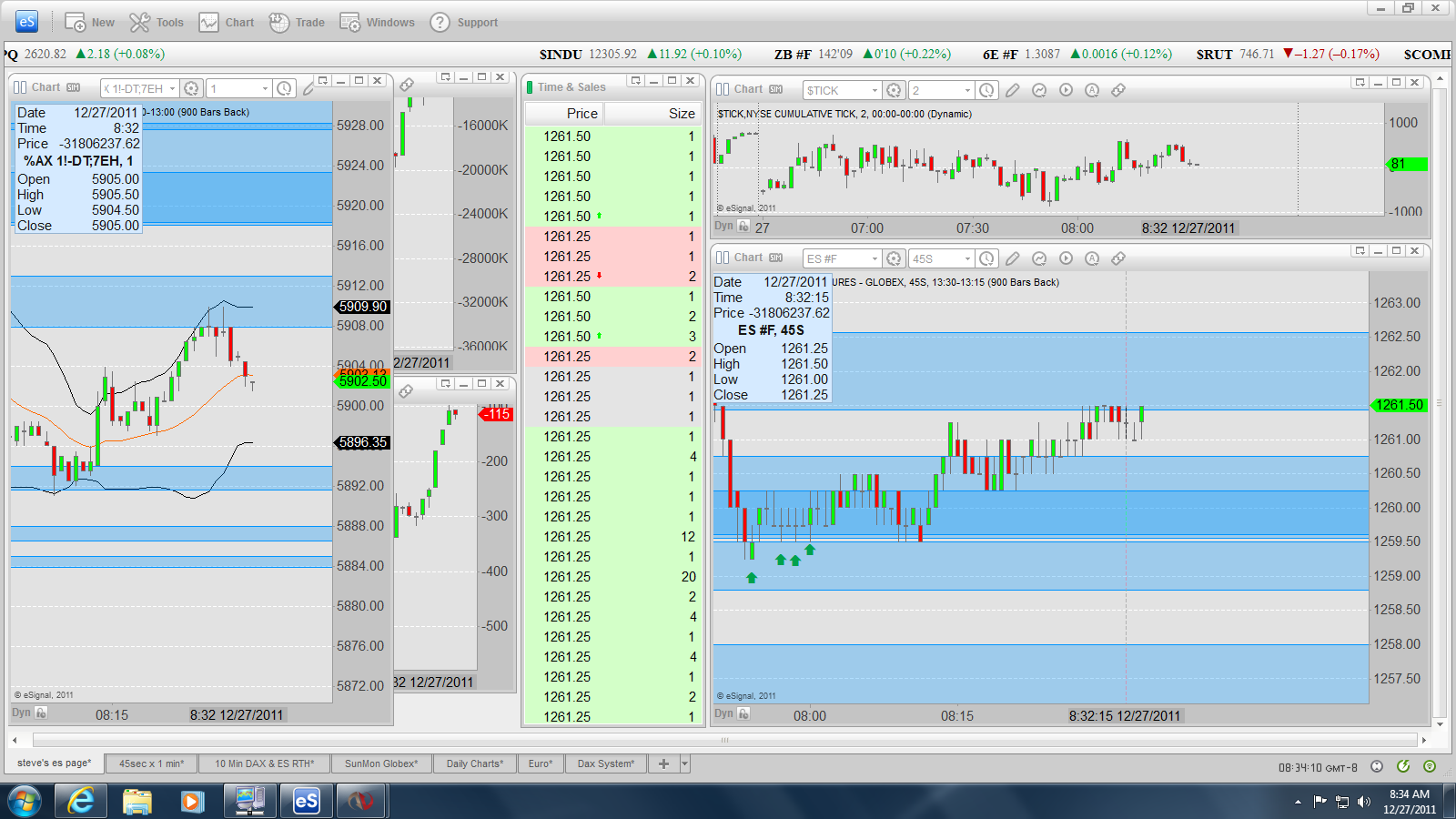Click the 1261.50 price marker on ES chart

pos(1400,405)
